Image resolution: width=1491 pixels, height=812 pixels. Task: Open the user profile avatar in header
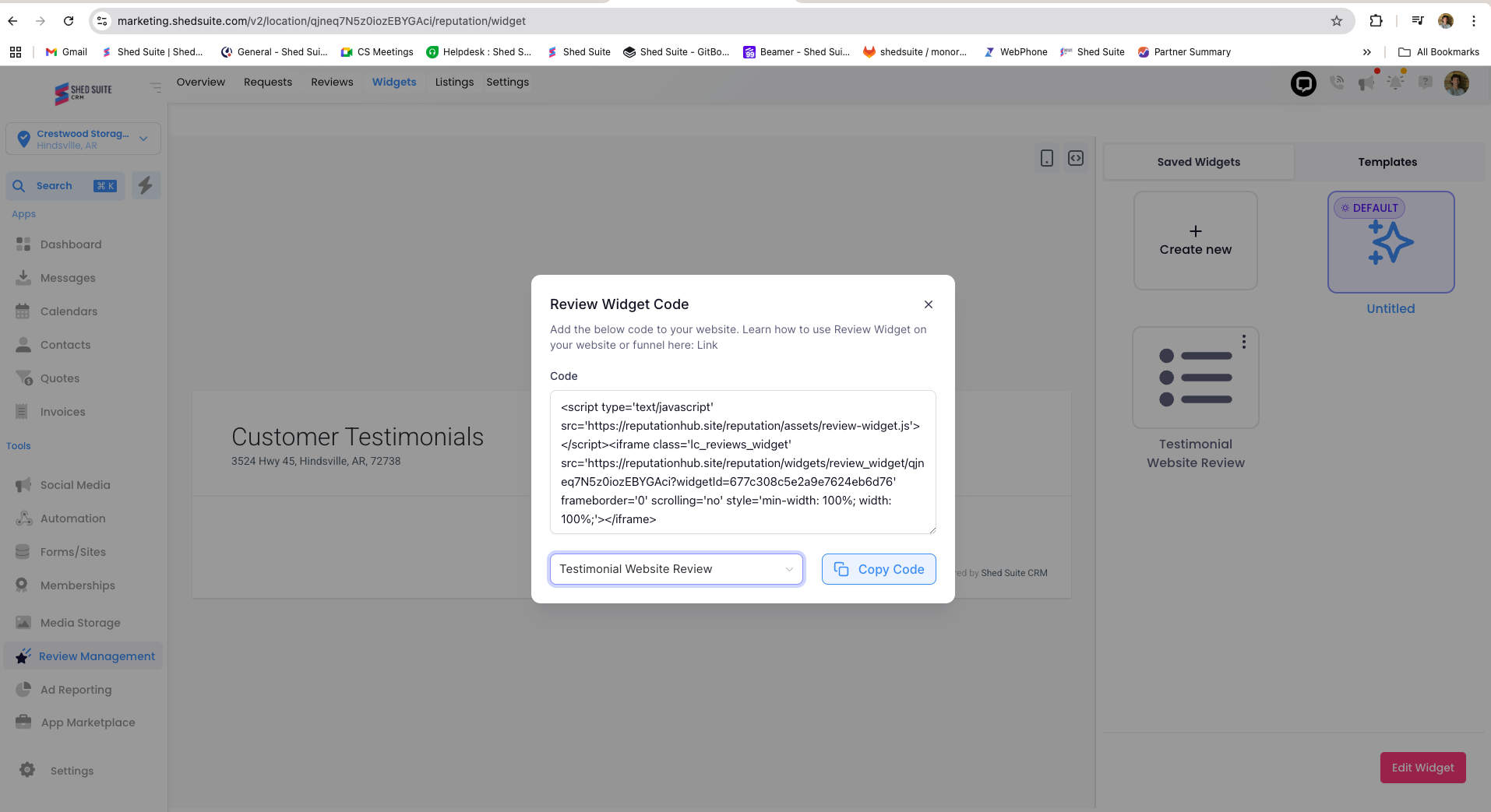tap(1456, 83)
